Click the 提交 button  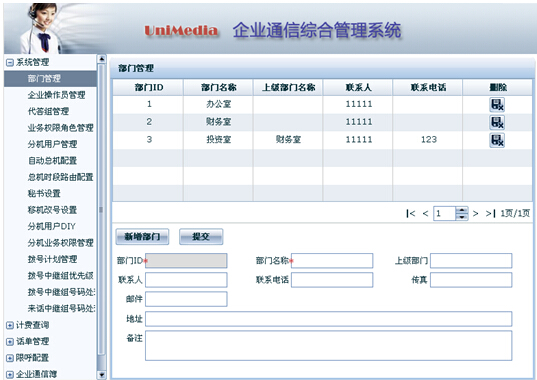pos(201,237)
